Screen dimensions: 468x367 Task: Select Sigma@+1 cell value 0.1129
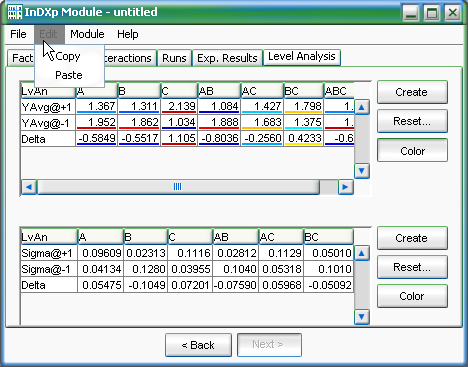pyautogui.click(x=281, y=253)
